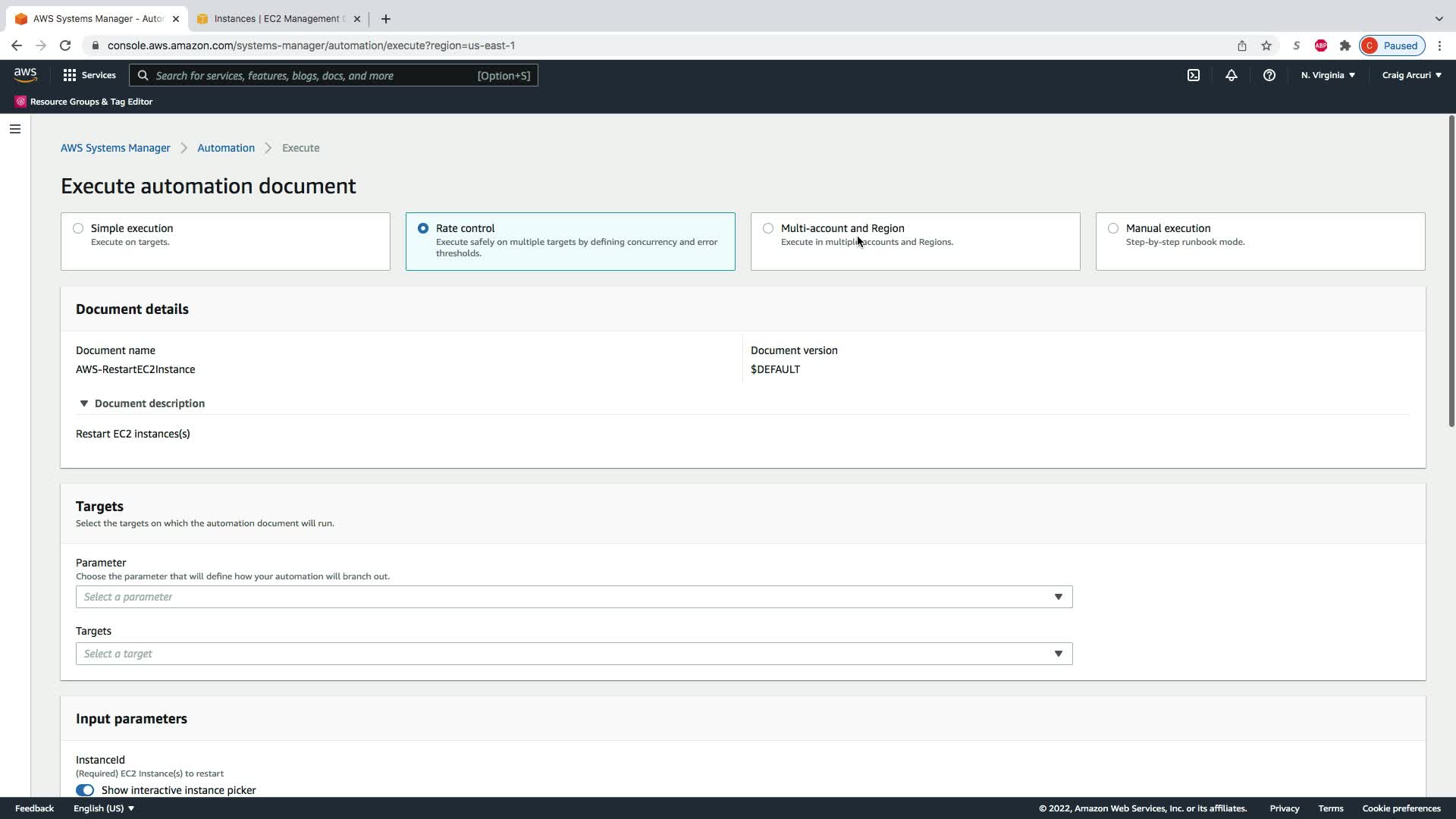Select the Simple execution radio button
Viewport: 1456px width, 819px height.
pos(78,228)
